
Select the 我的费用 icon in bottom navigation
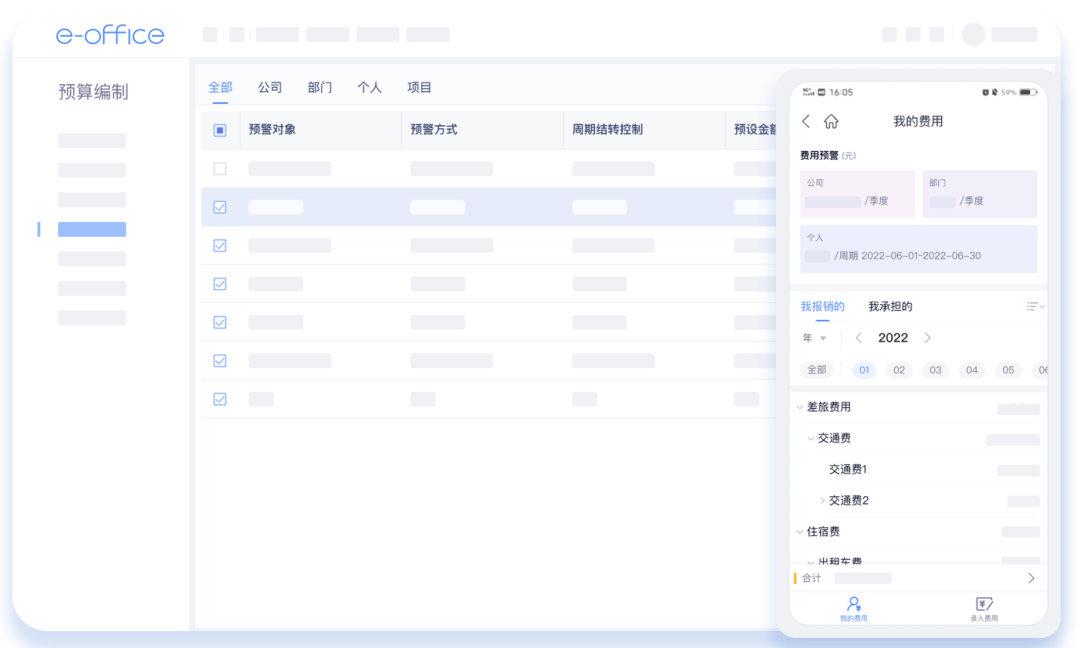854,607
